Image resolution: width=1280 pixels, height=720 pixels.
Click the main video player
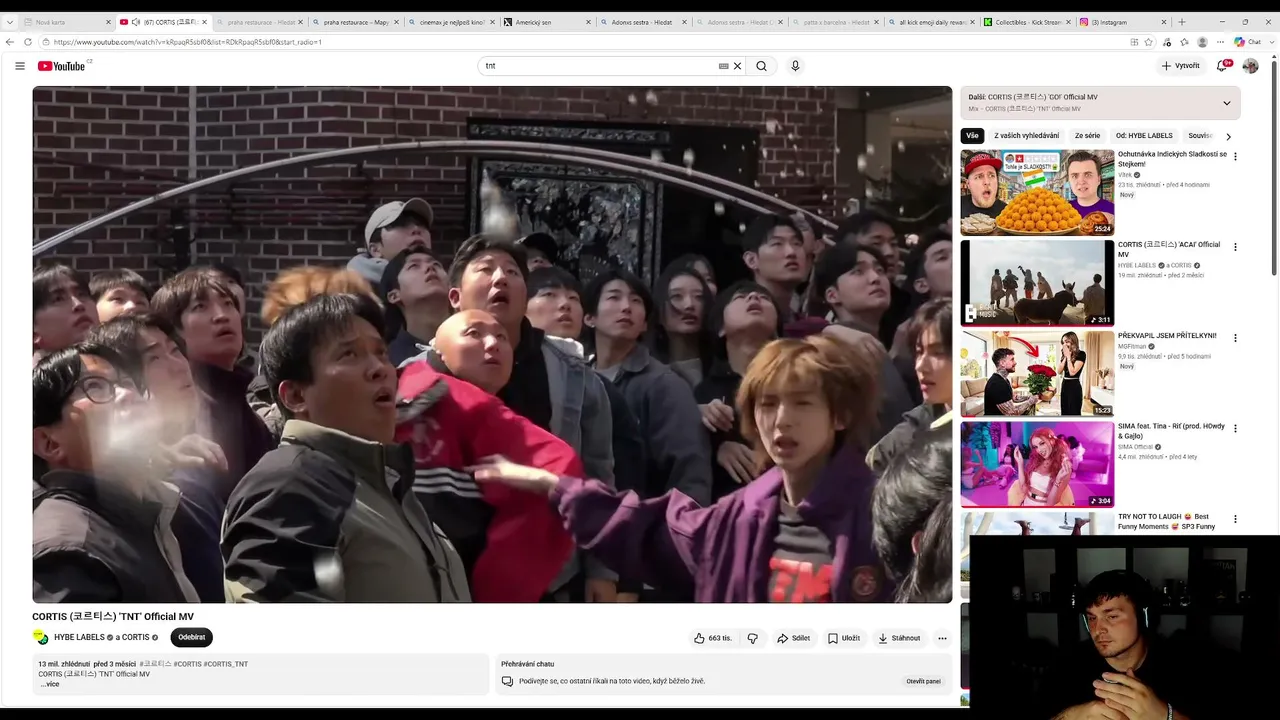tap(492, 344)
